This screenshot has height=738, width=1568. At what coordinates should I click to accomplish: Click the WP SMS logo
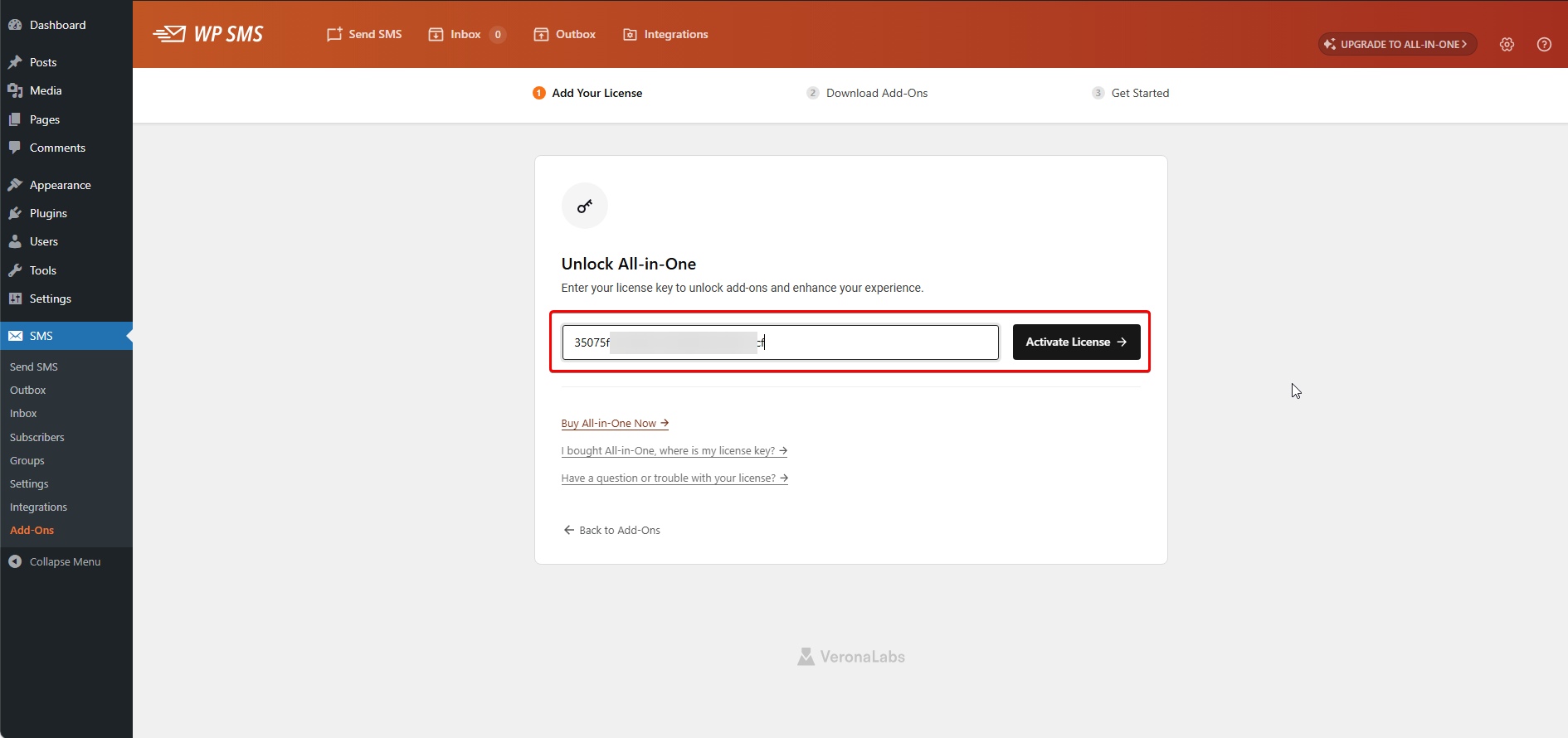[208, 34]
